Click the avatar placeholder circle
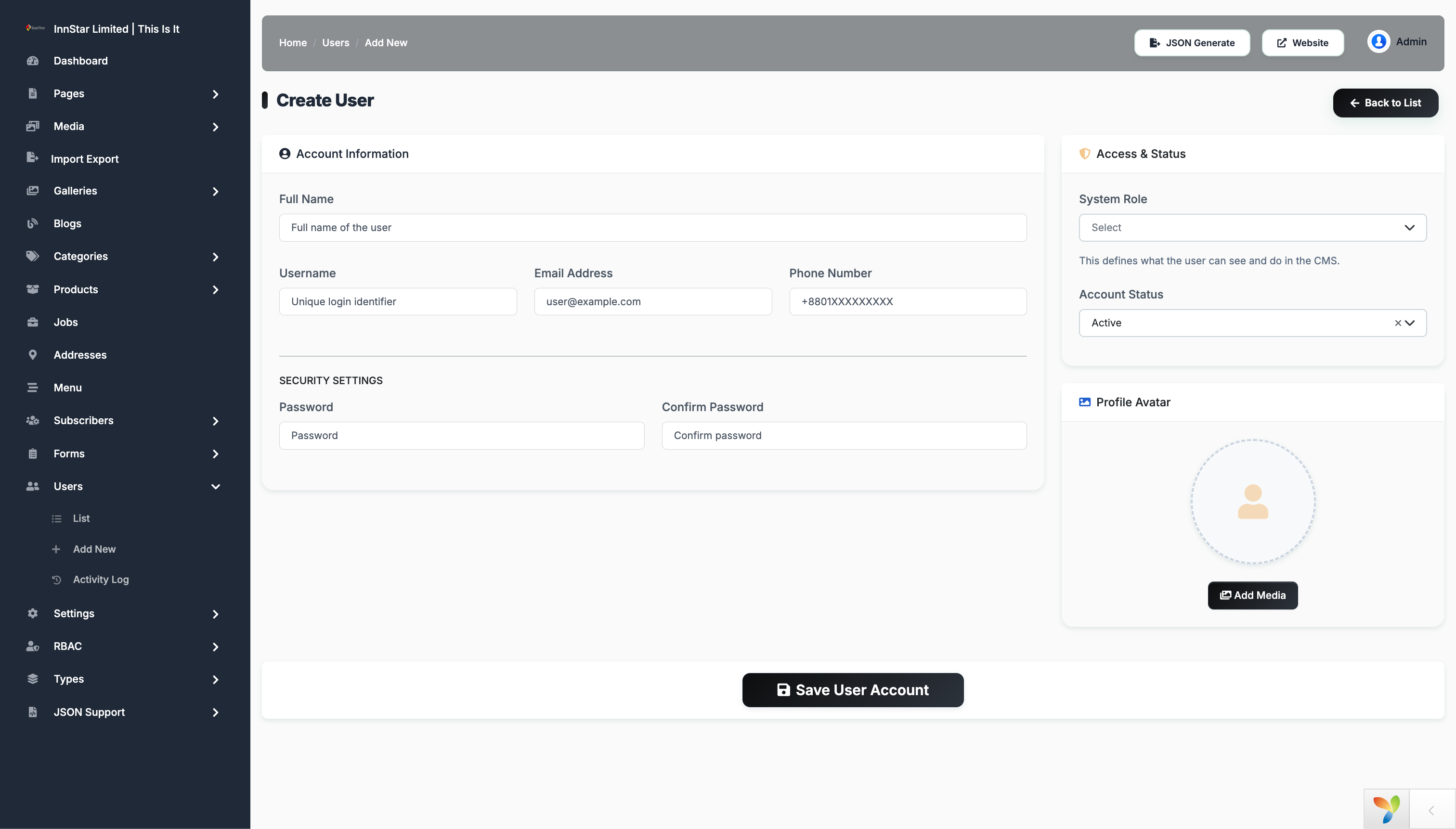Viewport: 1456px width, 829px height. point(1253,502)
